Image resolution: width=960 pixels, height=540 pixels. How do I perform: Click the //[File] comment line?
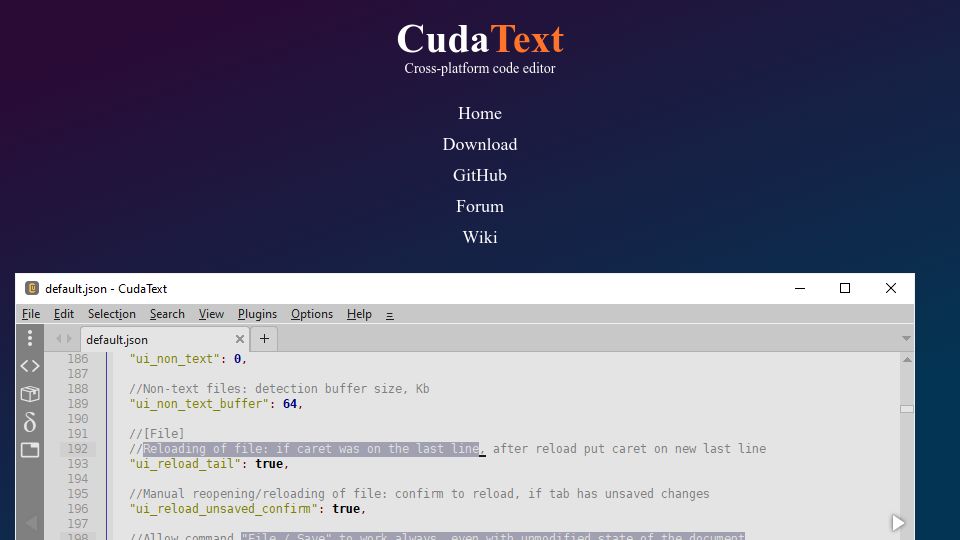coord(157,433)
